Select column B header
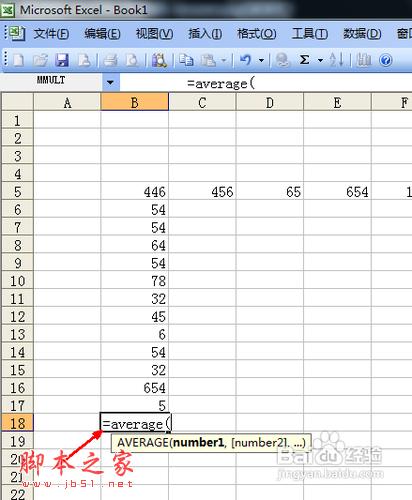This screenshot has width=412, height=500. pyautogui.click(x=135, y=102)
